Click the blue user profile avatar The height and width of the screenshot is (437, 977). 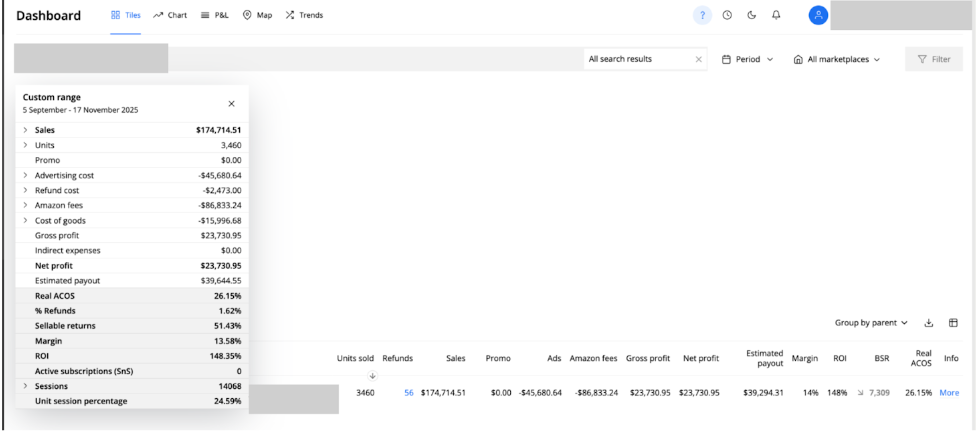[818, 16]
